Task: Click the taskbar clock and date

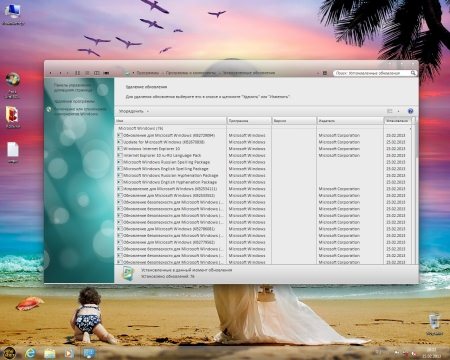Action: 432,352
